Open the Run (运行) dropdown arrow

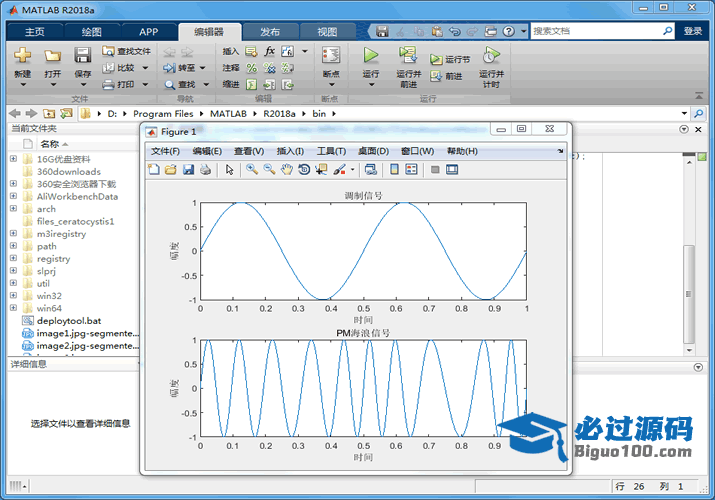[371, 85]
